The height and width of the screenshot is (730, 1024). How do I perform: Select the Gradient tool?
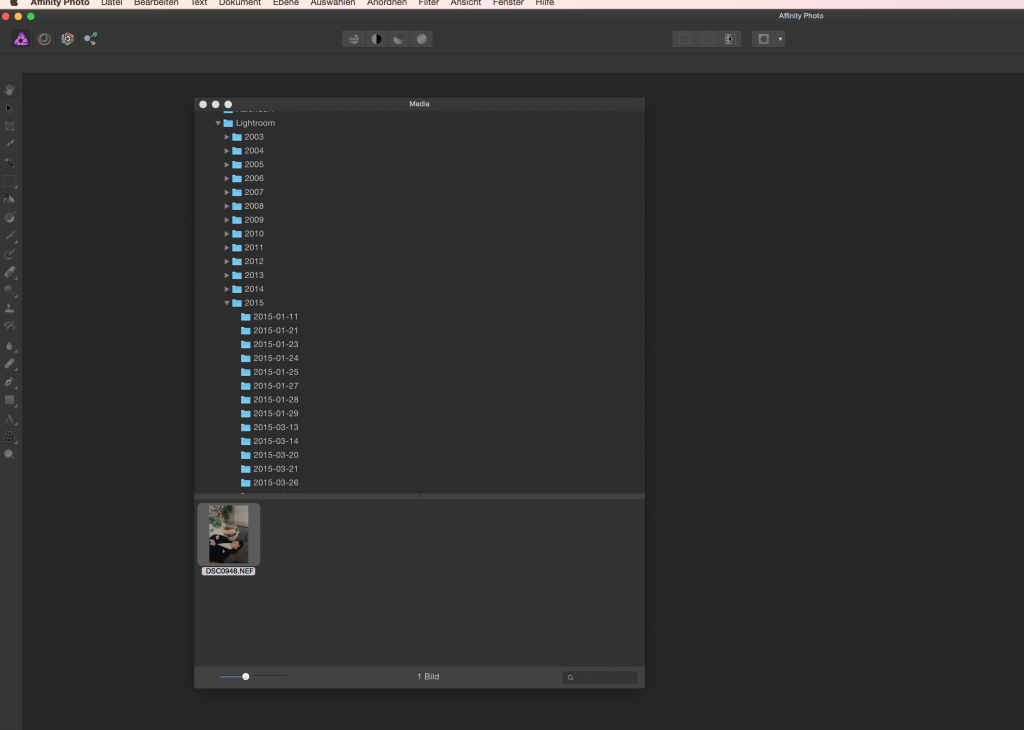[x=9, y=217]
